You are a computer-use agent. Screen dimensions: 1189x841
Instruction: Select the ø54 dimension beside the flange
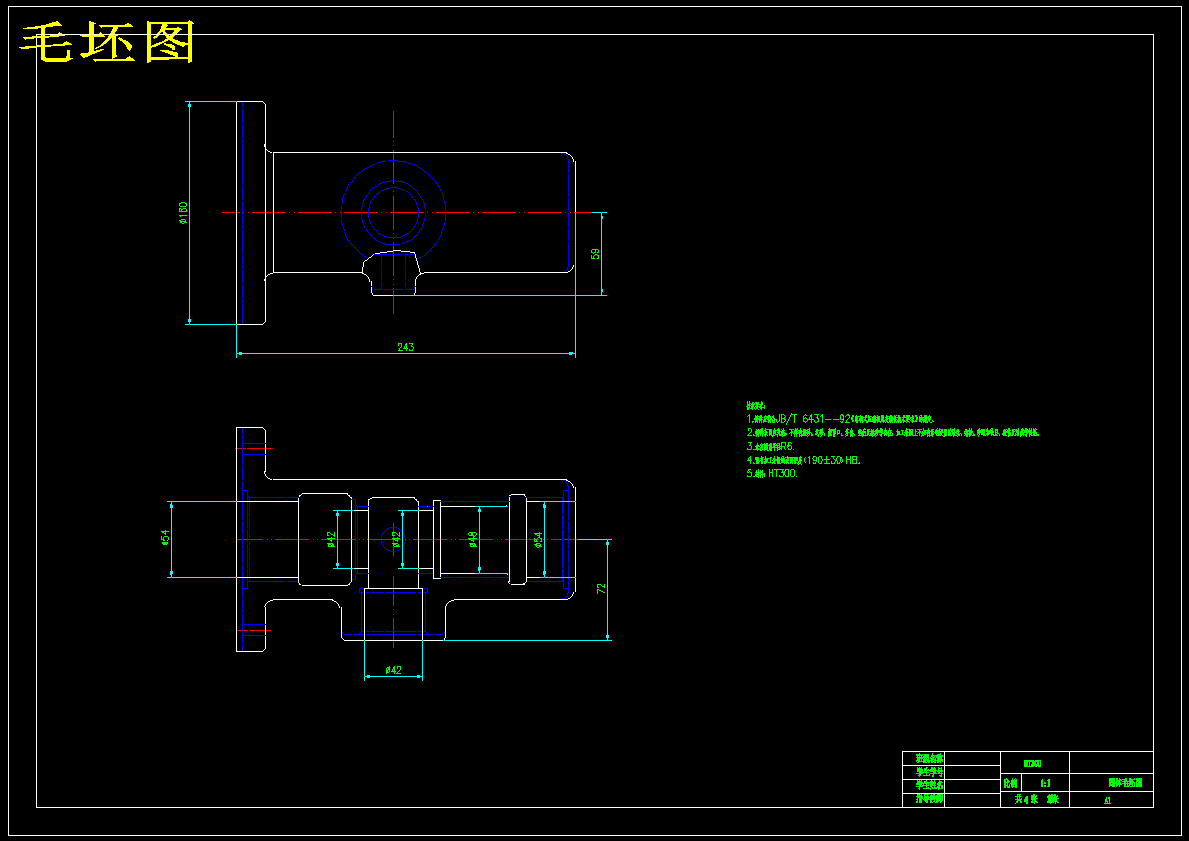click(165, 538)
